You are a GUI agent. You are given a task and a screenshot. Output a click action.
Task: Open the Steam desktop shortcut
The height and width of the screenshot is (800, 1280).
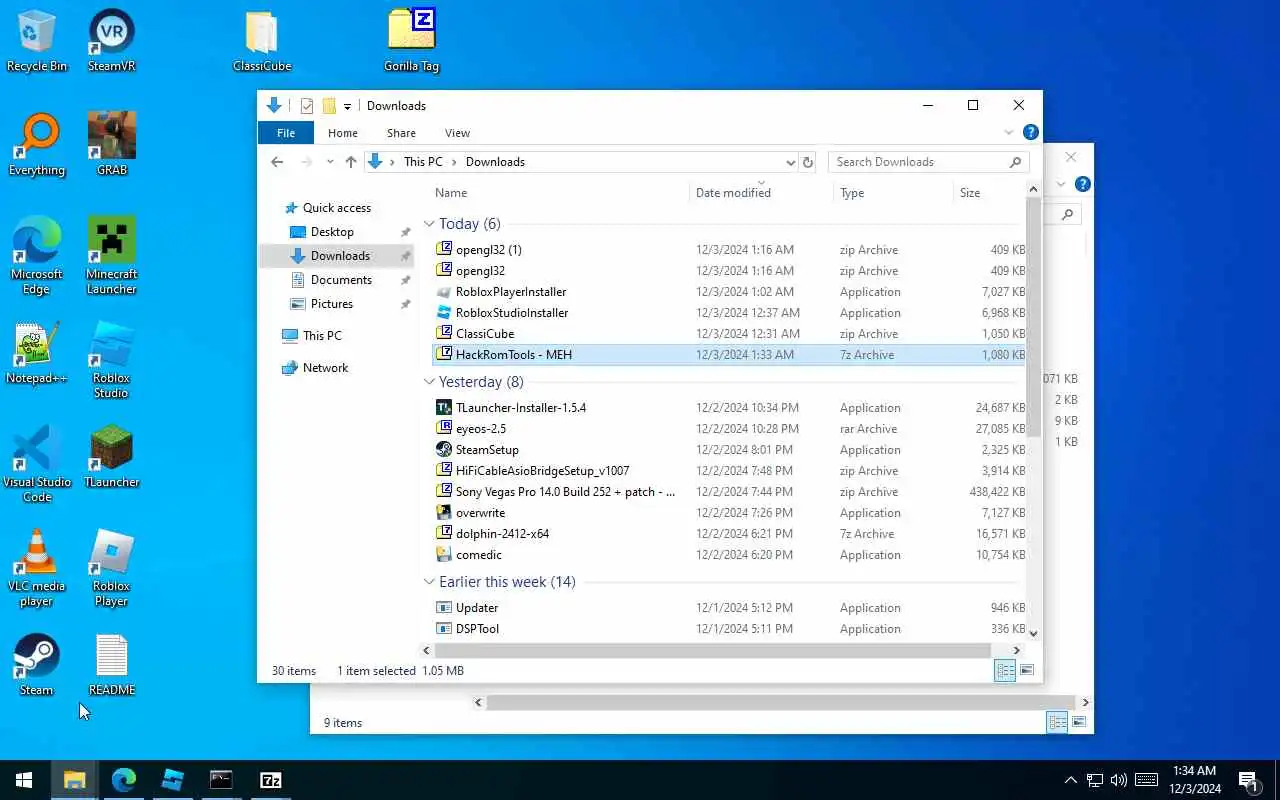click(x=36, y=665)
